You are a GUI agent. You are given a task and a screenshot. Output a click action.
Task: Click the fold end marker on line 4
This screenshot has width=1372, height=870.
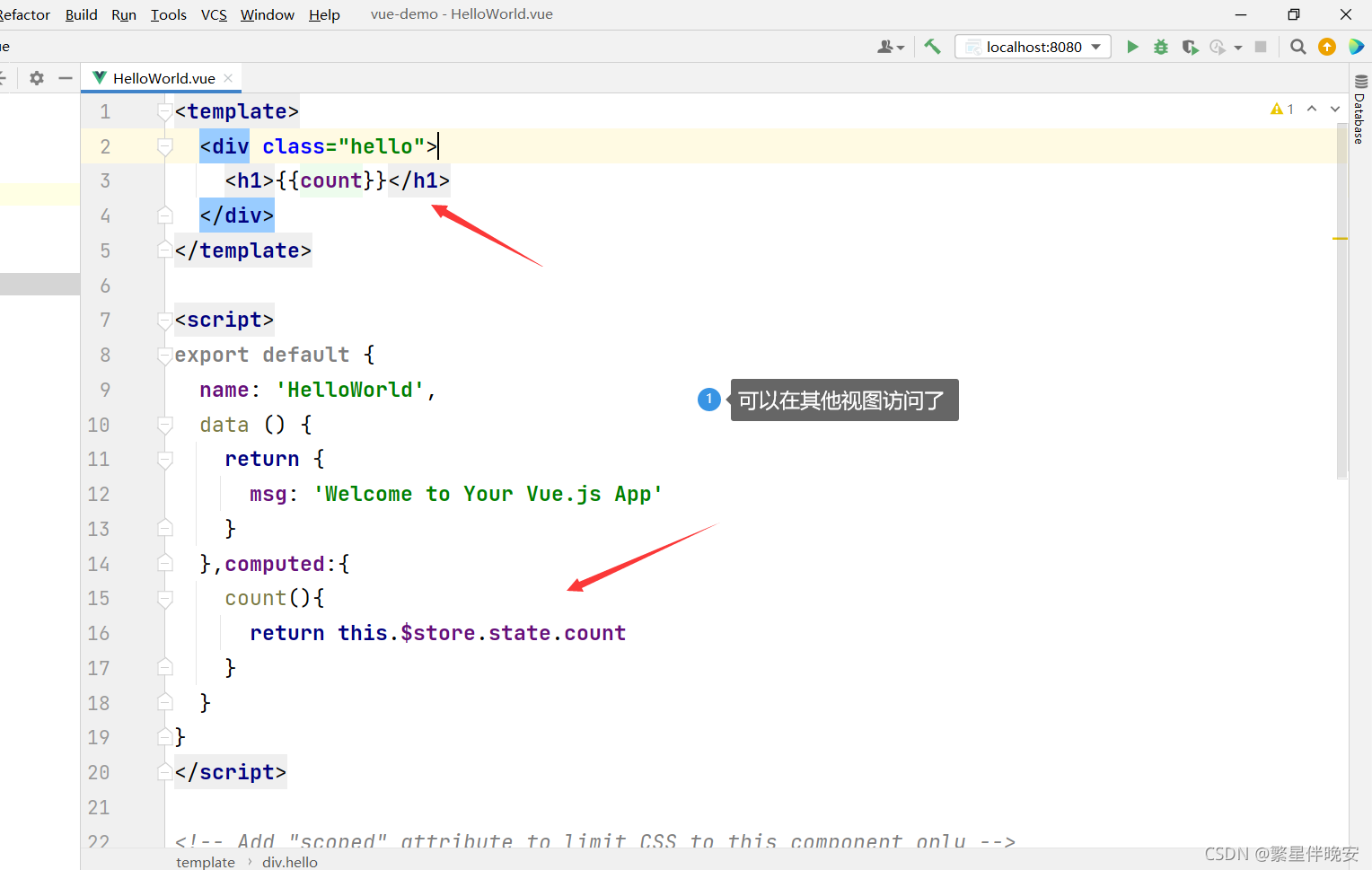click(x=165, y=215)
